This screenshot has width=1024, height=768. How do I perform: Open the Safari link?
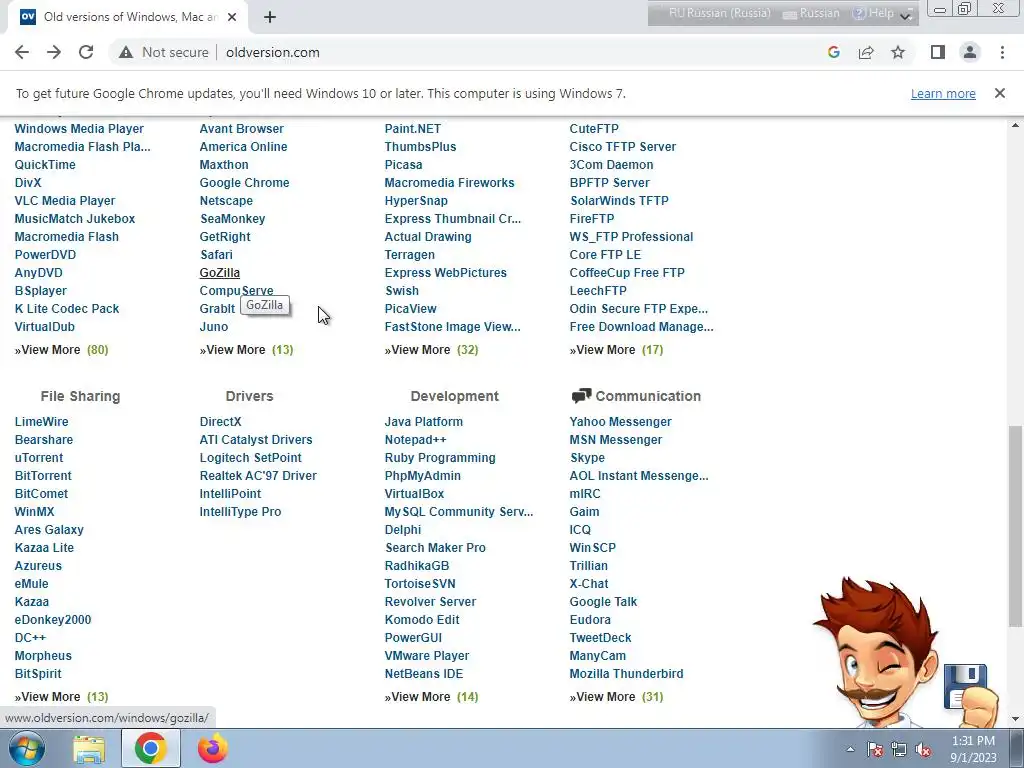point(216,255)
